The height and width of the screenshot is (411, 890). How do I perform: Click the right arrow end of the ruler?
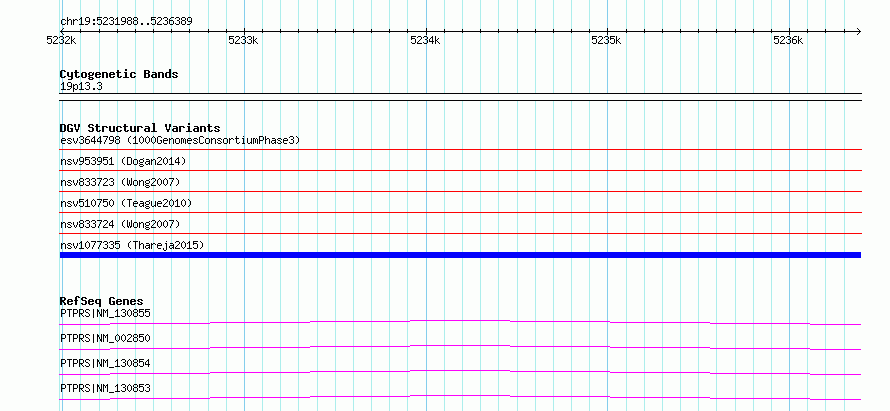click(858, 31)
